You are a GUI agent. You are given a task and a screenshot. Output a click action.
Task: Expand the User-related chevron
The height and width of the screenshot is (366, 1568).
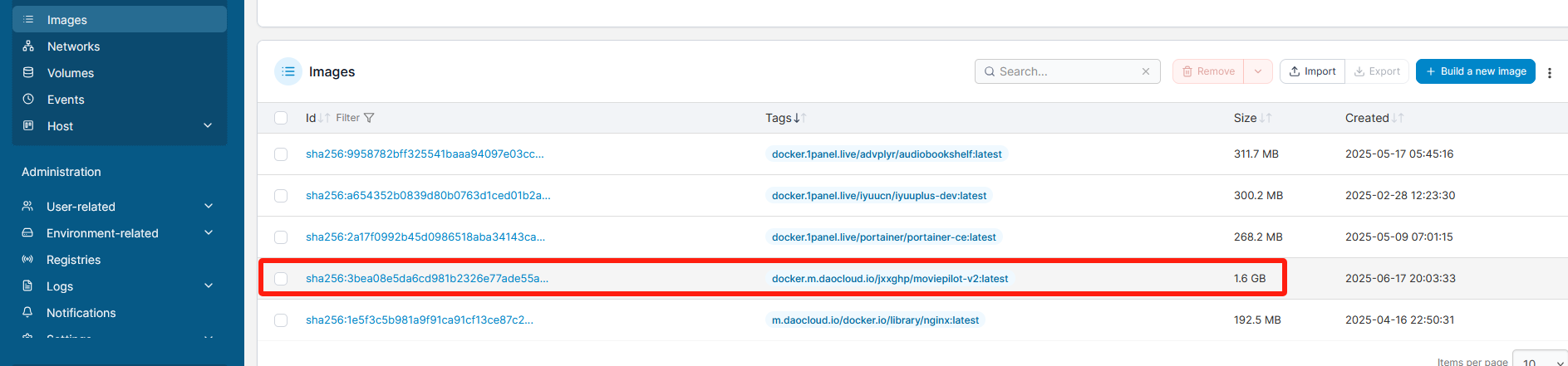209,206
